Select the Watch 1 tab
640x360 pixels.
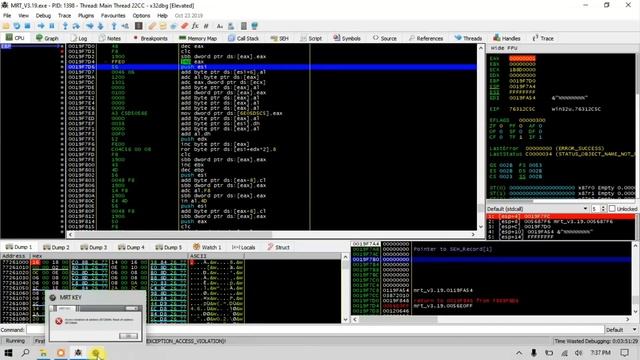click(x=207, y=247)
